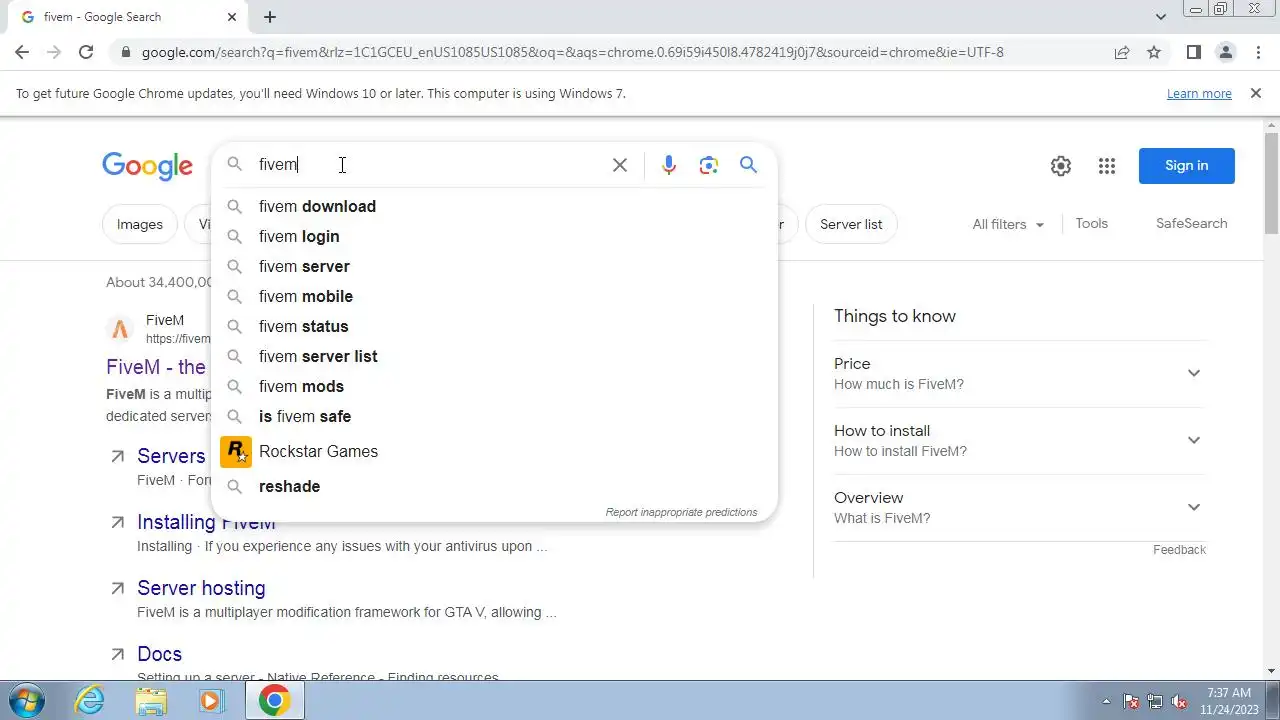Open Windows Explorer folder in taskbar
The height and width of the screenshot is (720, 1280).
pos(151,700)
